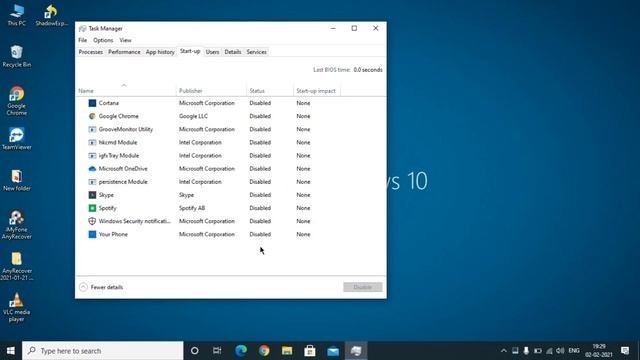Click the Google Chrome startup entry icon
Screen dimensions: 640x360
[x=92, y=116]
